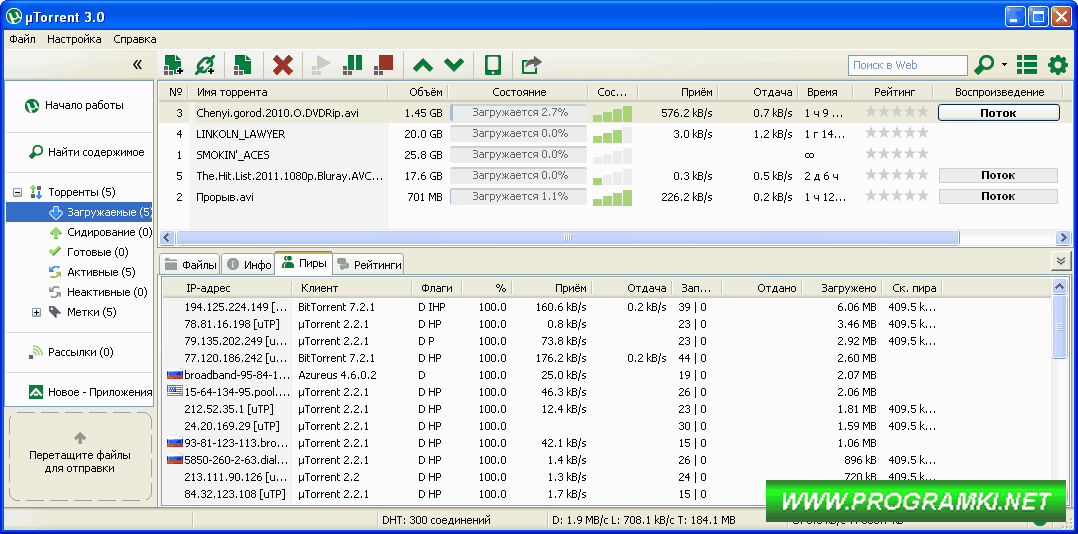Rate Chenyi.gorod torrent with stars
Viewport: 1078px width, 534px height.
(x=896, y=111)
